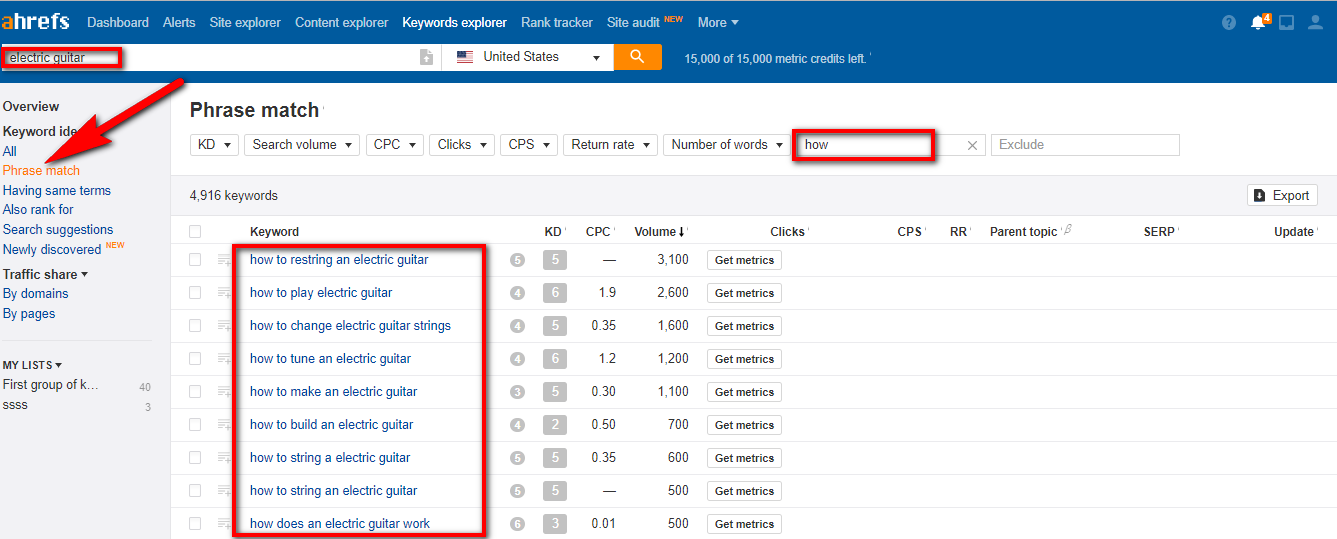Click KD badge for 'how to play electric guitar'

pos(555,293)
